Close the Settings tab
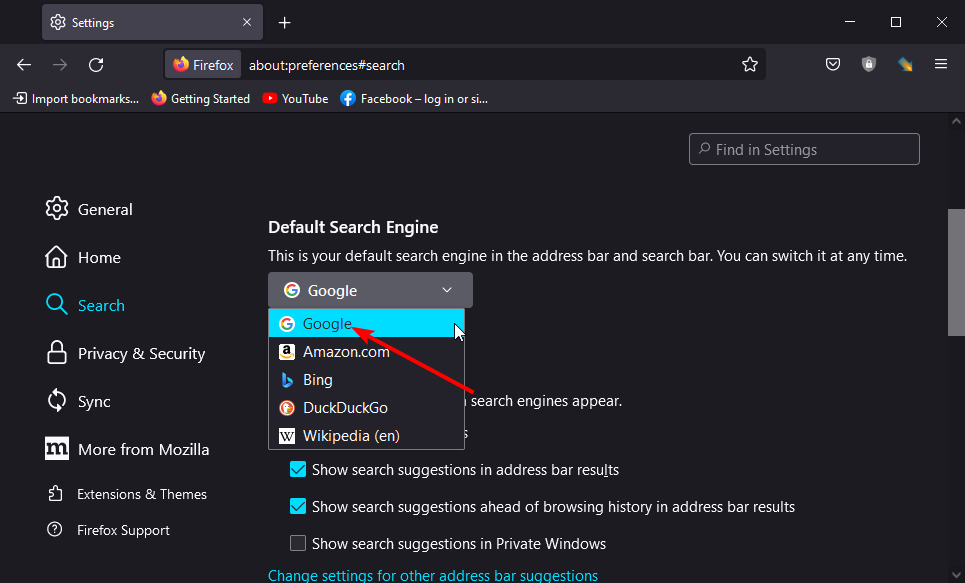 (x=247, y=22)
